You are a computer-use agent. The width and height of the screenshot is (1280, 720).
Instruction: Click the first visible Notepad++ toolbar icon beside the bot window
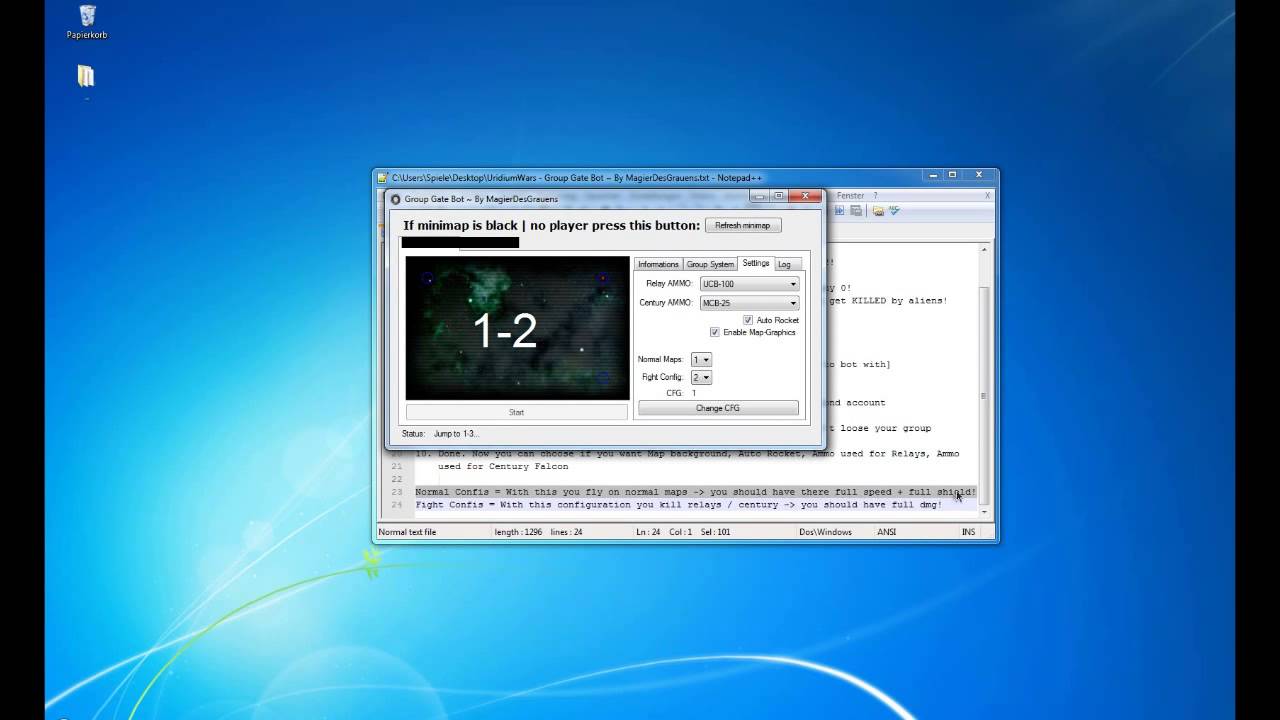click(840, 211)
